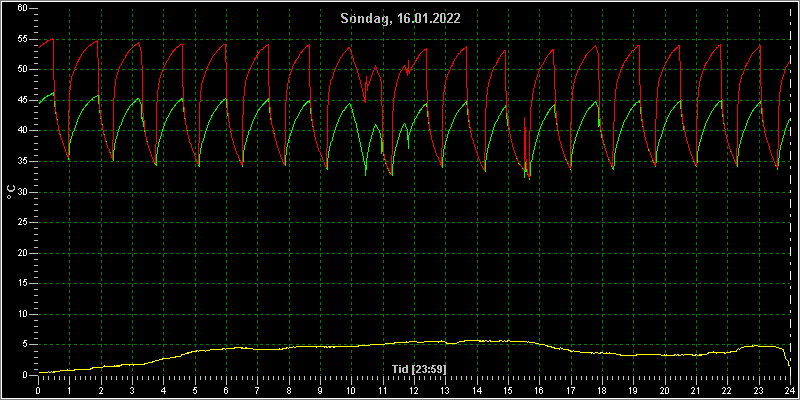The height and width of the screenshot is (400, 800).
Task: Click hour 15 on the time axis
Action: coord(508,389)
